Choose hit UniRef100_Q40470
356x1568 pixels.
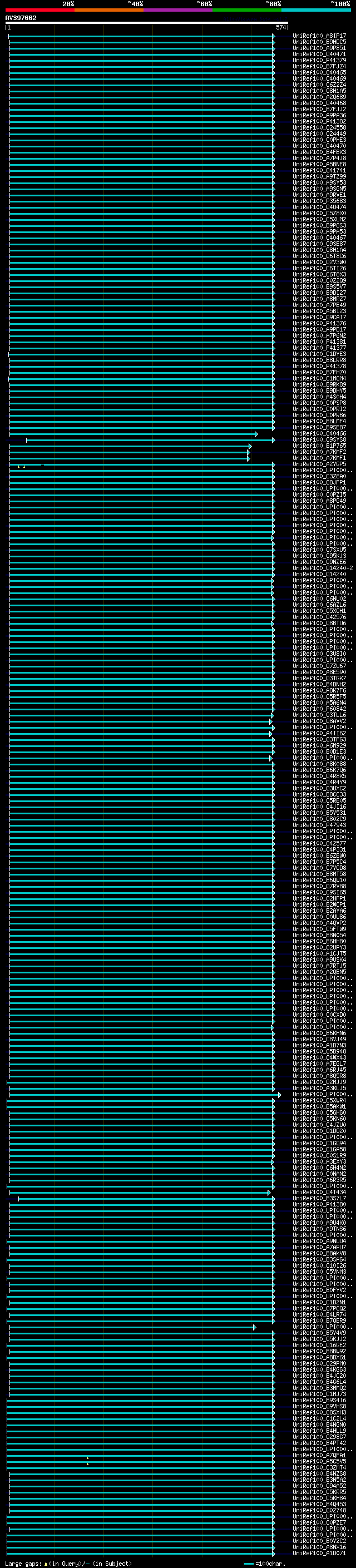click(x=319, y=146)
